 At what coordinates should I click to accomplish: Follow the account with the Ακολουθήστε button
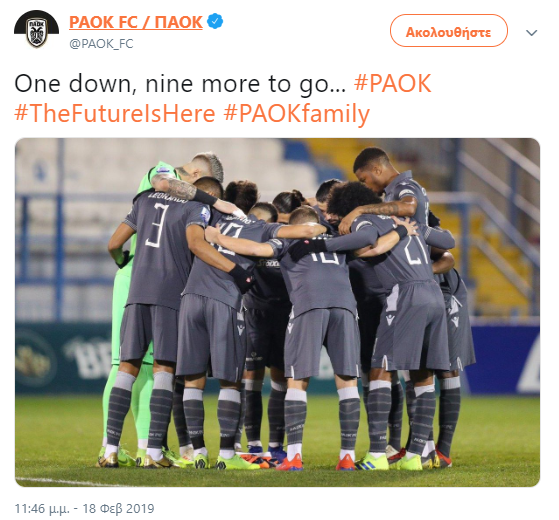pyautogui.click(x=448, y=31)
